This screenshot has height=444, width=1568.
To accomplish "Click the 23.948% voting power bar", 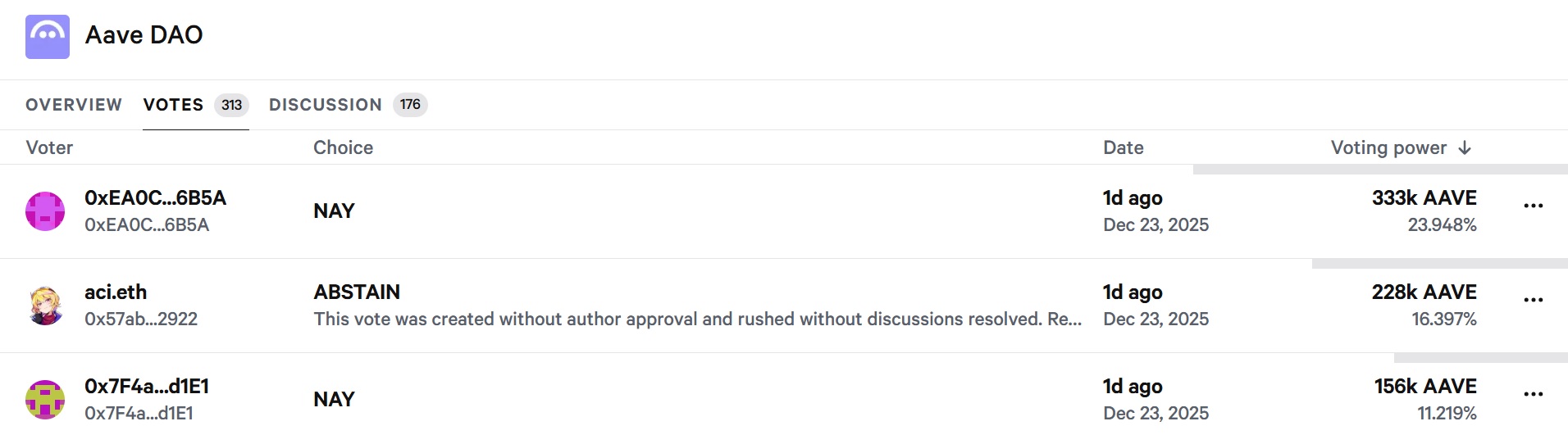I will (1380, 170).
